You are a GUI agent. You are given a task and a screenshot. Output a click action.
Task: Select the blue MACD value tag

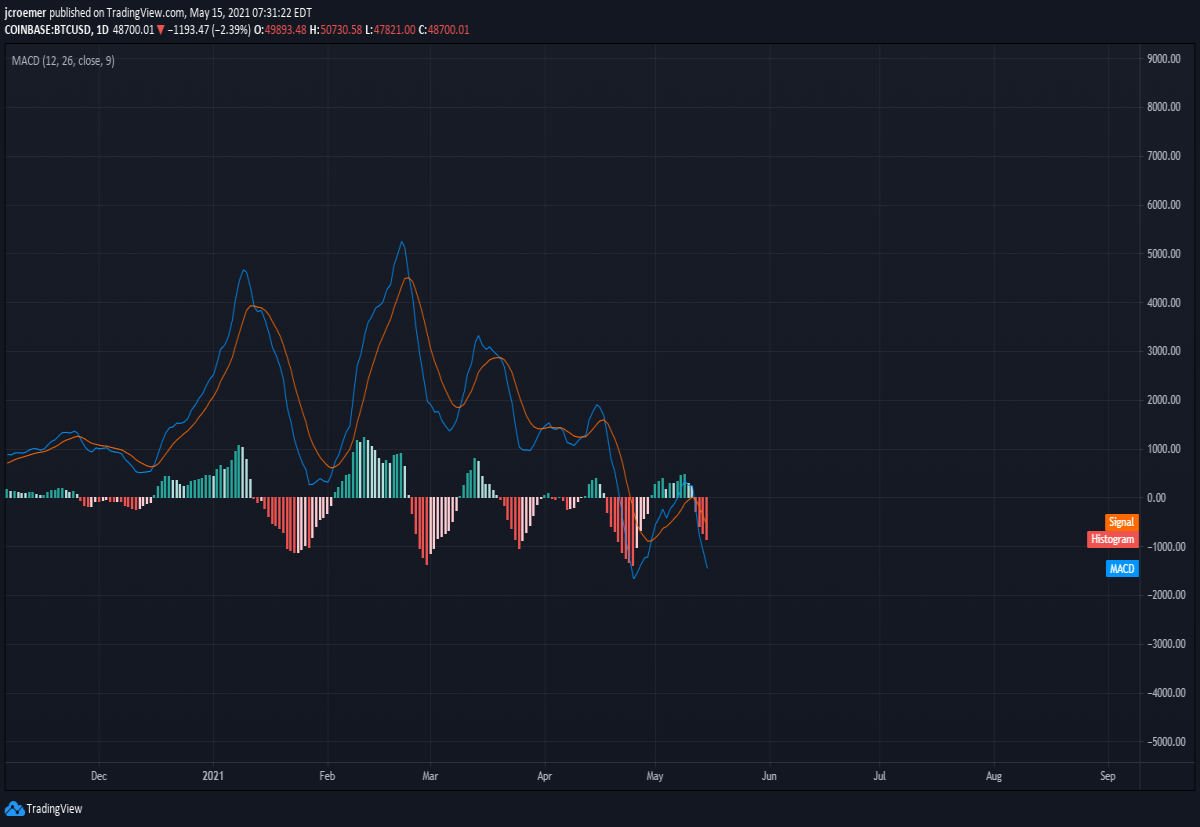pos(1122,569)
